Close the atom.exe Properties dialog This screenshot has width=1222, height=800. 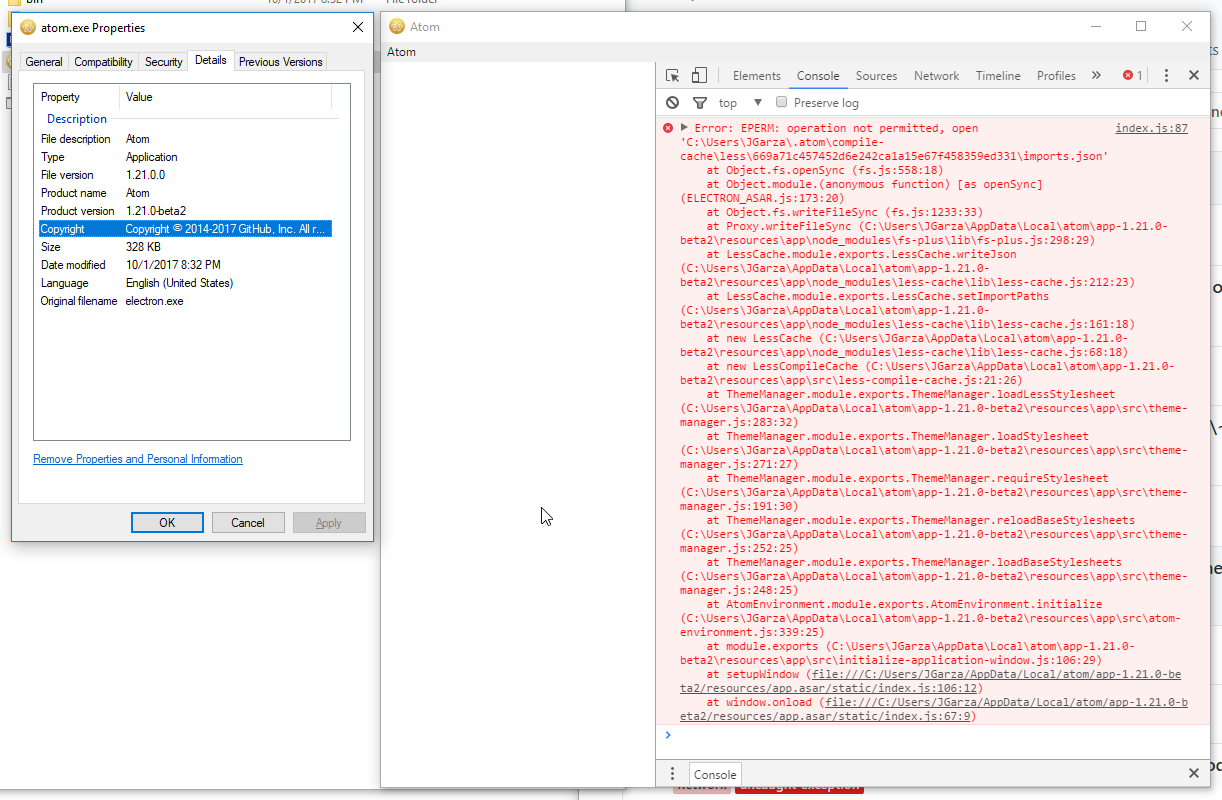(x=357, y=27)
